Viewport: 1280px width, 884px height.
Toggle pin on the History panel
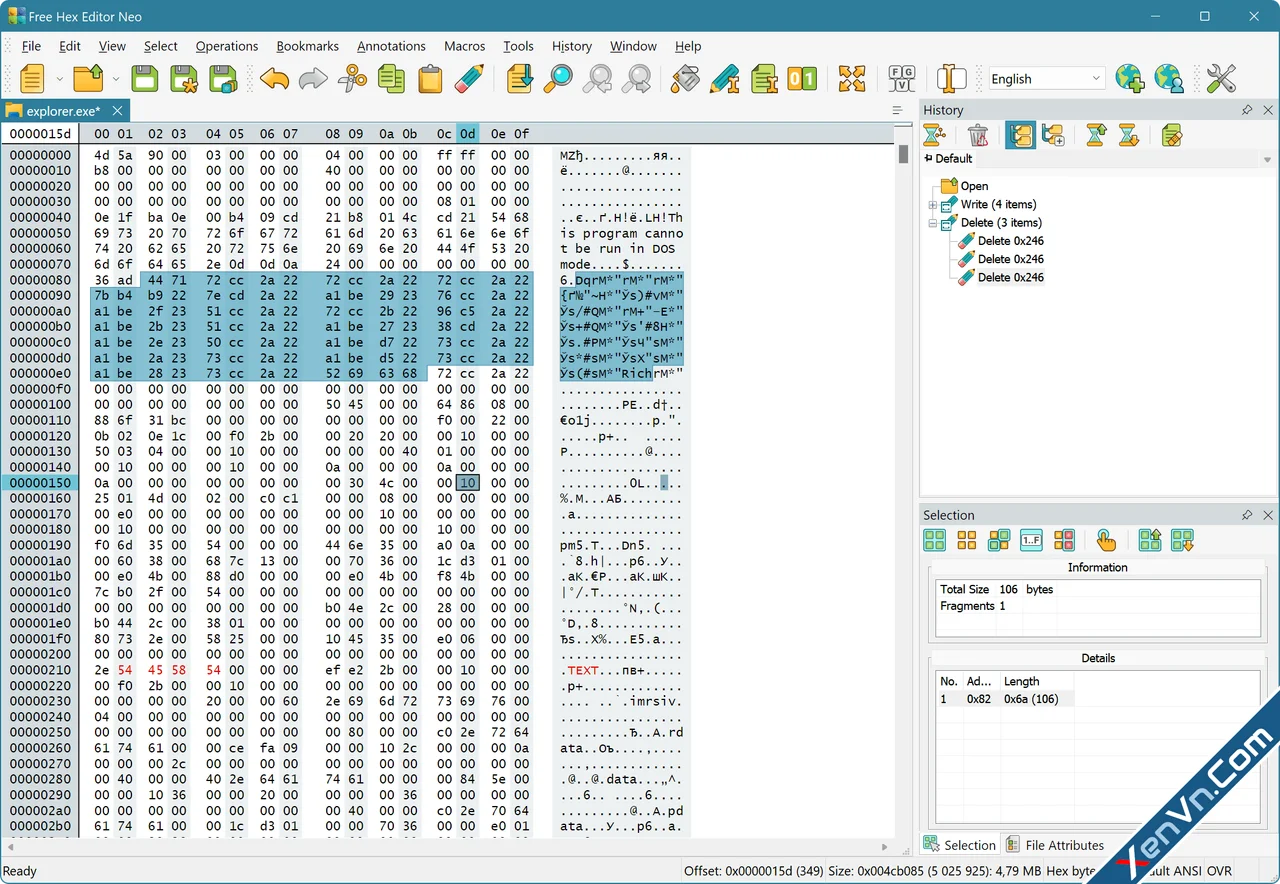point(1247,110)
